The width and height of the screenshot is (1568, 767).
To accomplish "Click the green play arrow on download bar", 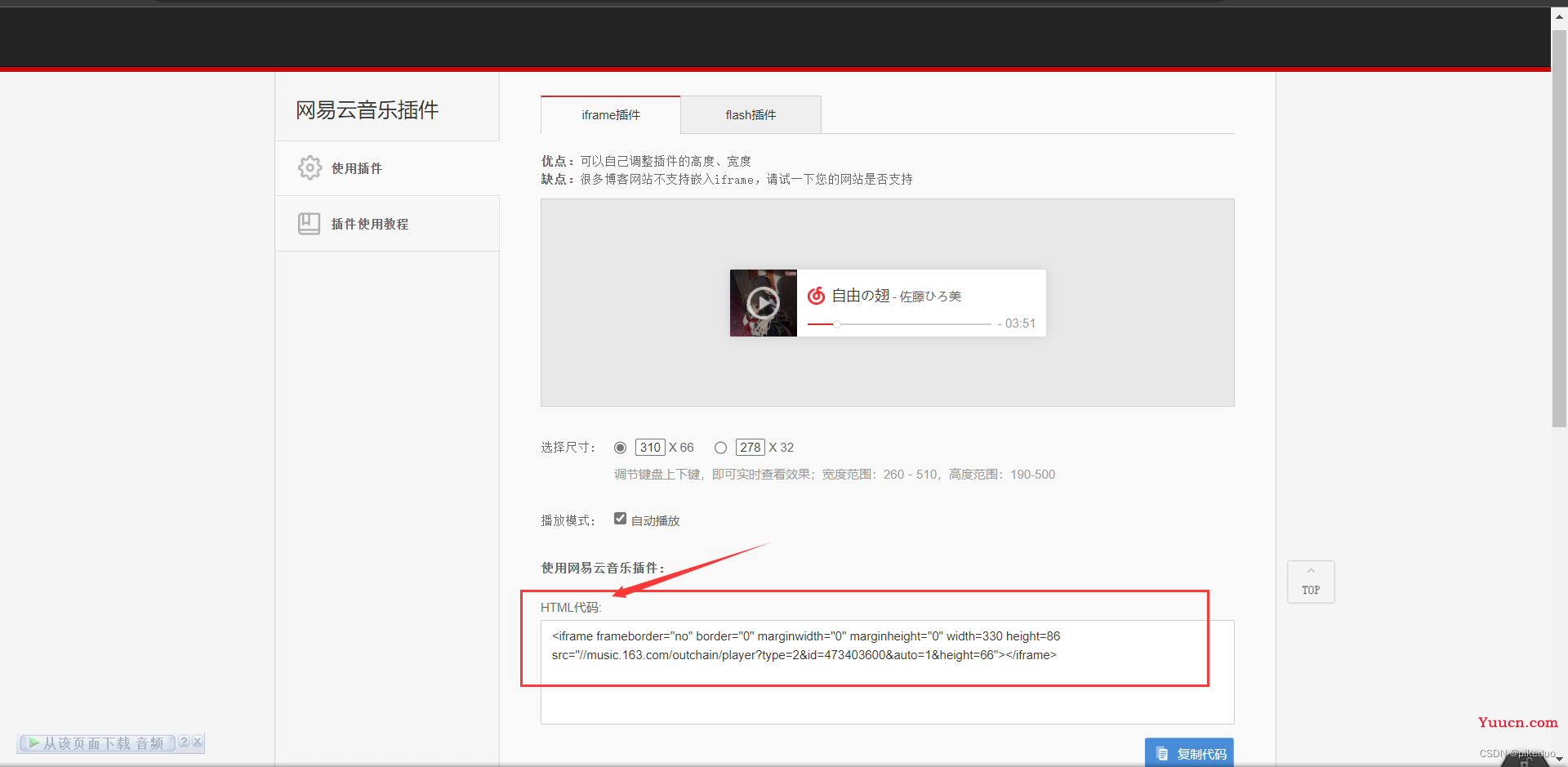I will point(33,743).
